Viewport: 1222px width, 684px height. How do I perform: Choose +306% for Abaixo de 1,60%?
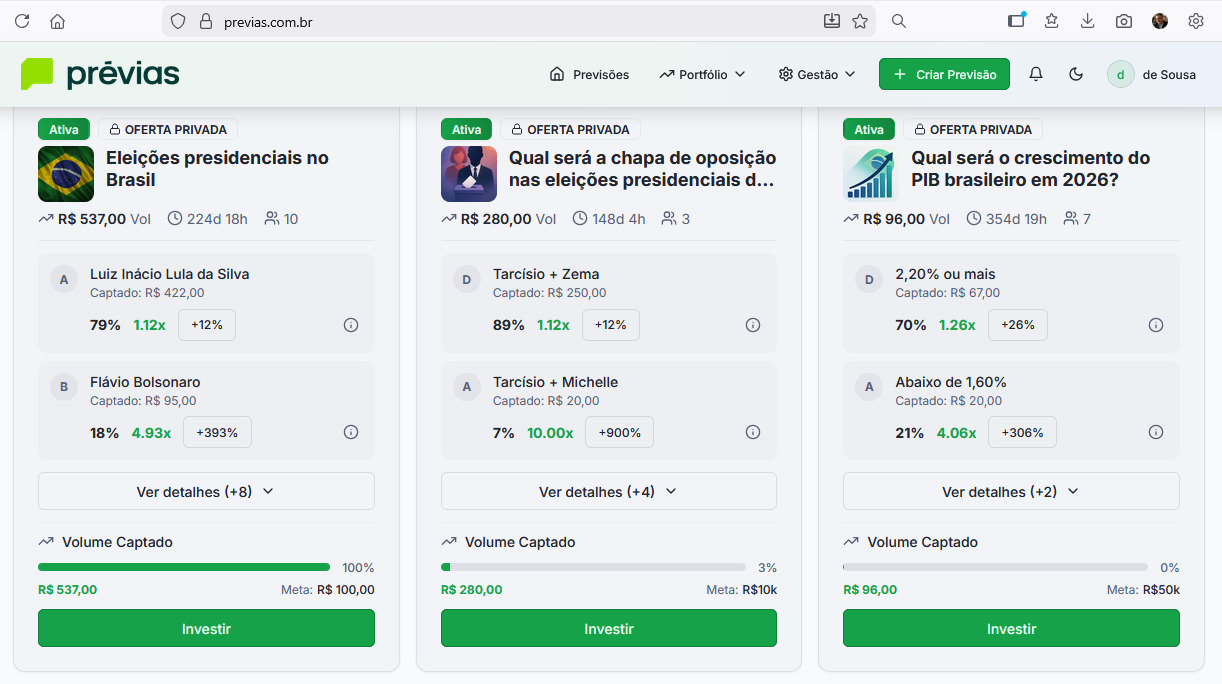pyautogui.click(x=1022, y=432)
